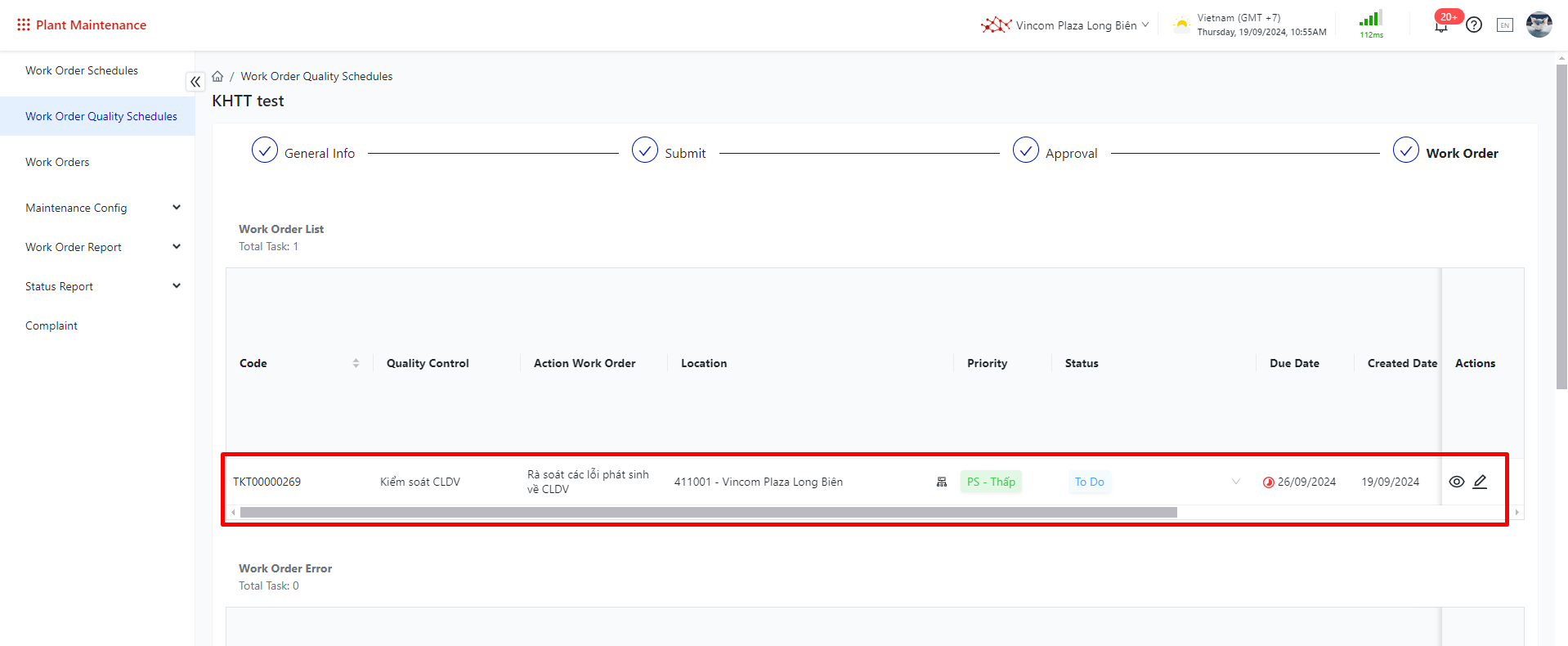Click the location hierarchy icon in row
The image size is (1568, 646).
[942, 482]
